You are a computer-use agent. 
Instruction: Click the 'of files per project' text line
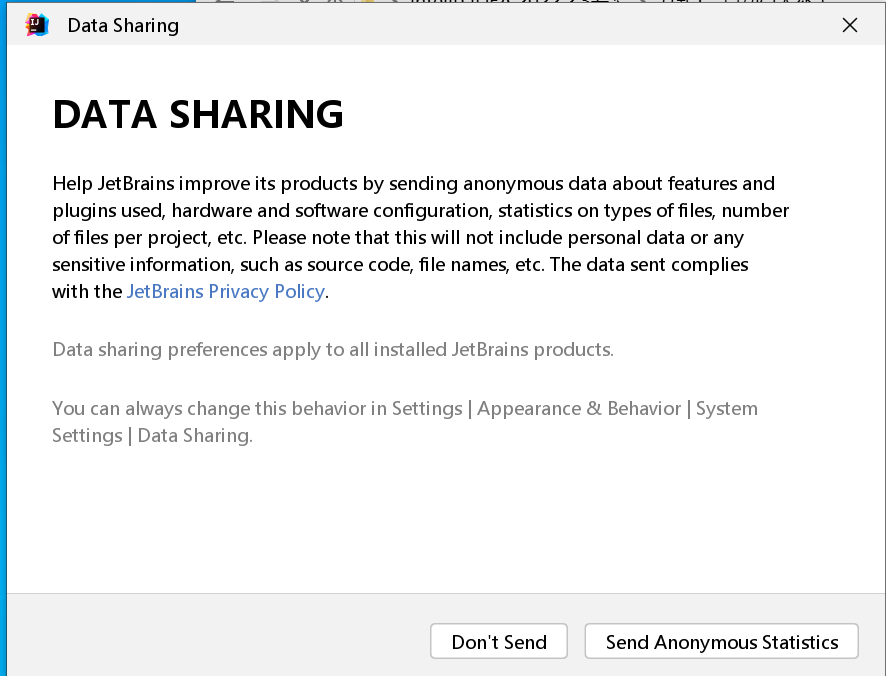pos(397,238)
